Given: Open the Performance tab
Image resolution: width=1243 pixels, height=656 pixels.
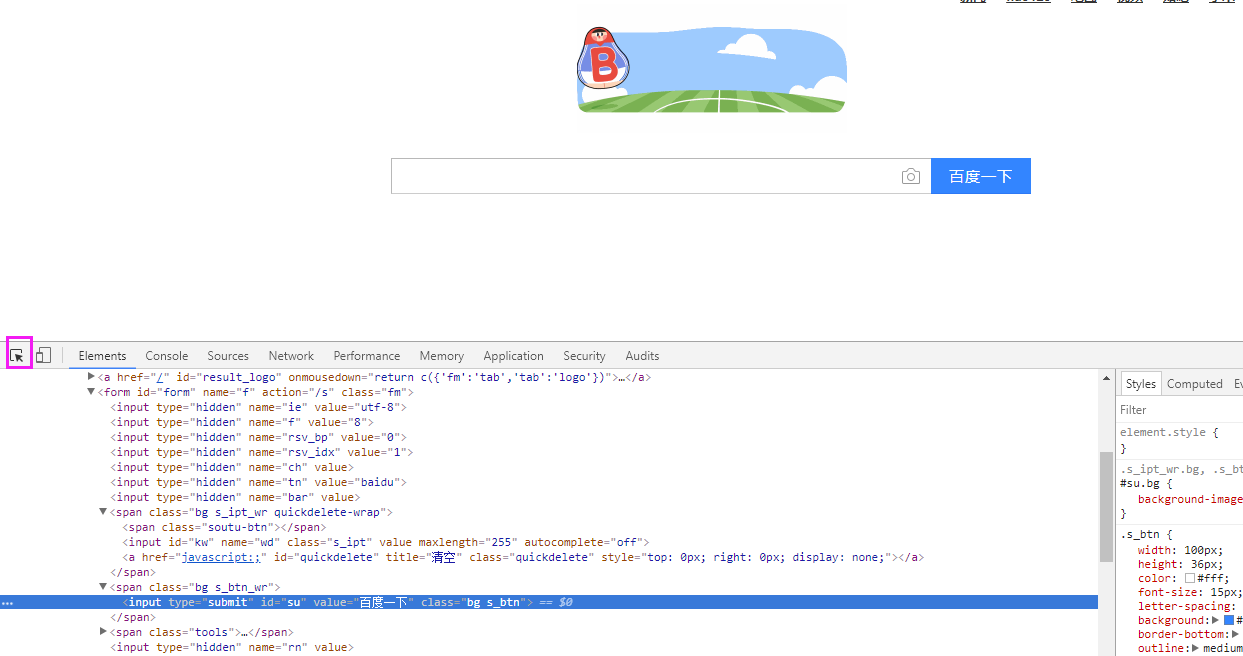Looking at the screenshot, I should pyautogui.click(x=367, y=356).
